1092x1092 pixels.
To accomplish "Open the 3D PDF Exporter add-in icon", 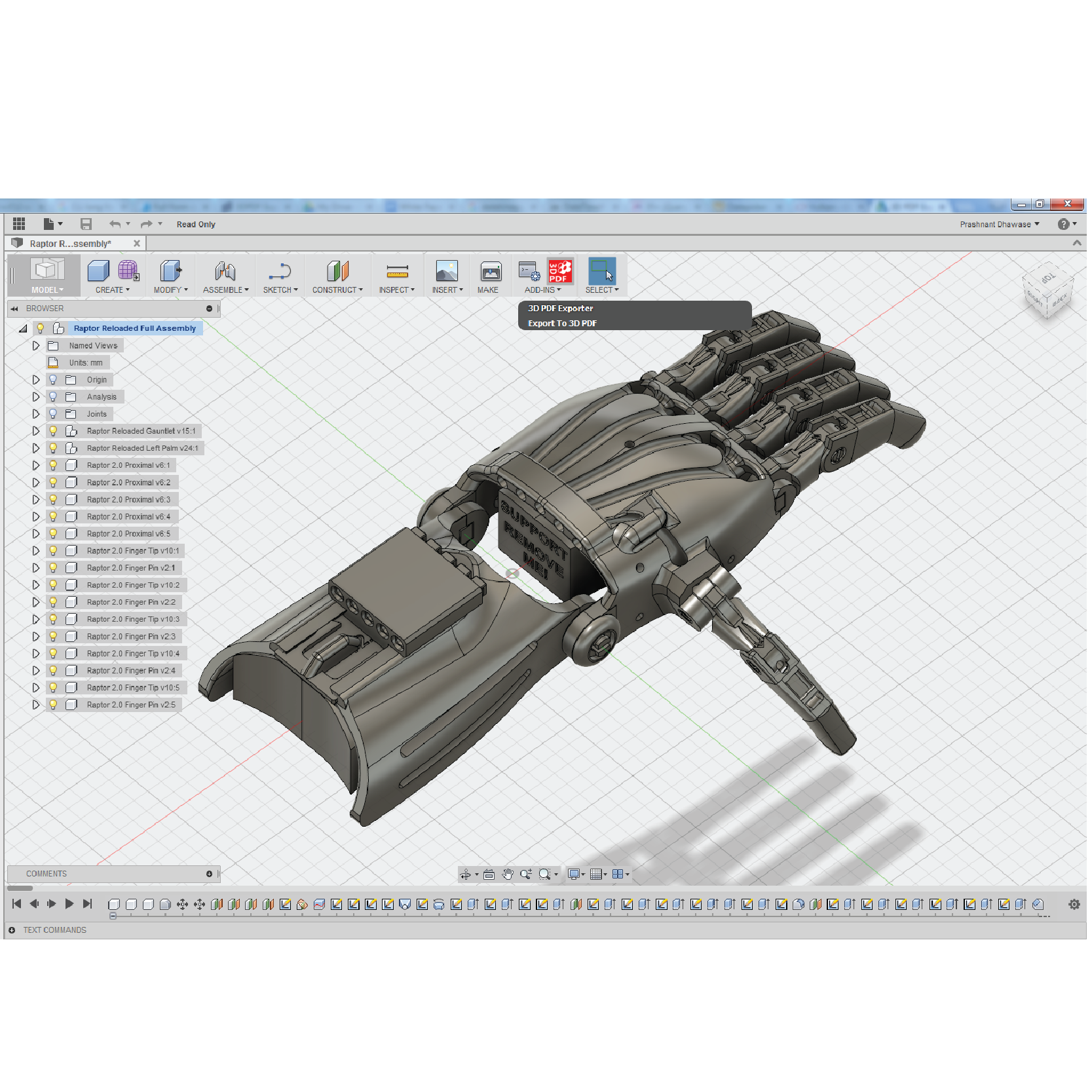I will pyautogui.click(x=561, y=271).
